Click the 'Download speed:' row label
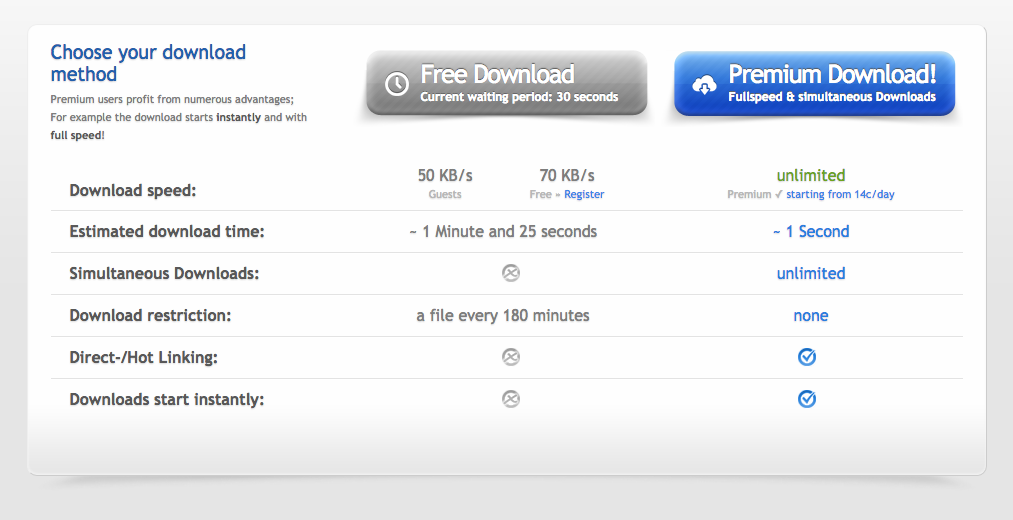 click(x=132, y=191)
